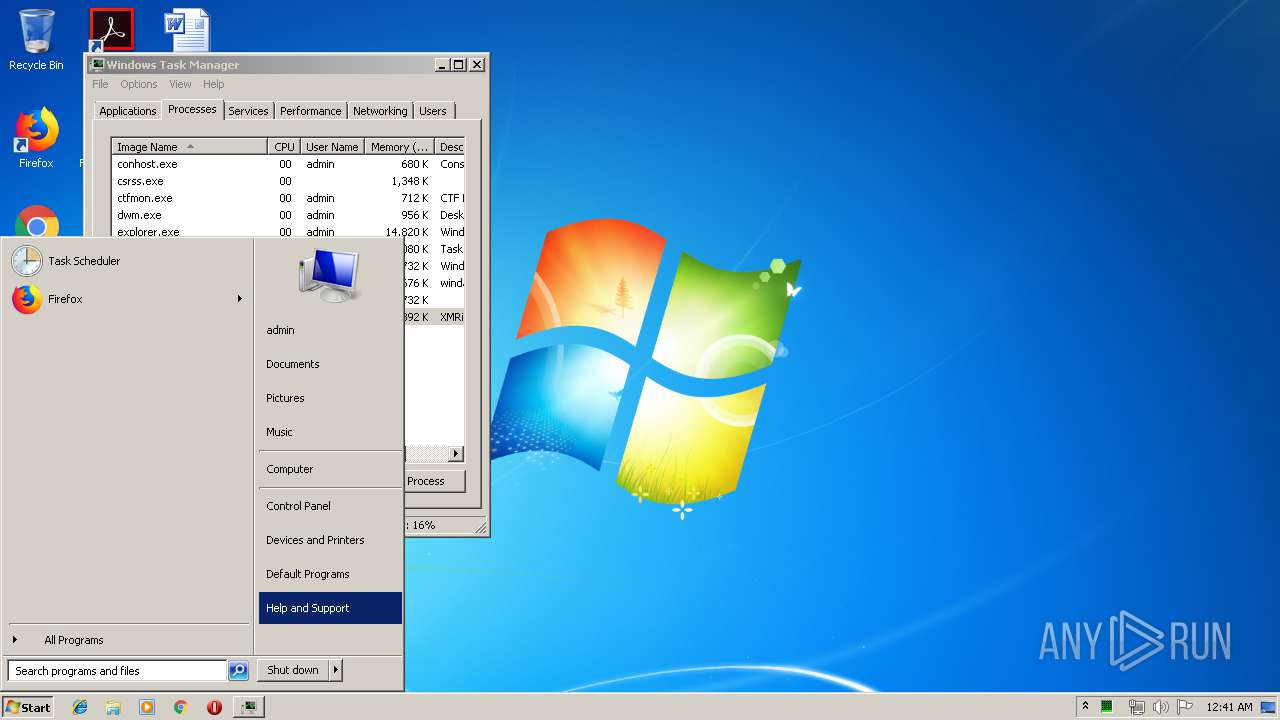
Task: Open Recycle Bin desktop icon
Action: (x=36, y=40)
